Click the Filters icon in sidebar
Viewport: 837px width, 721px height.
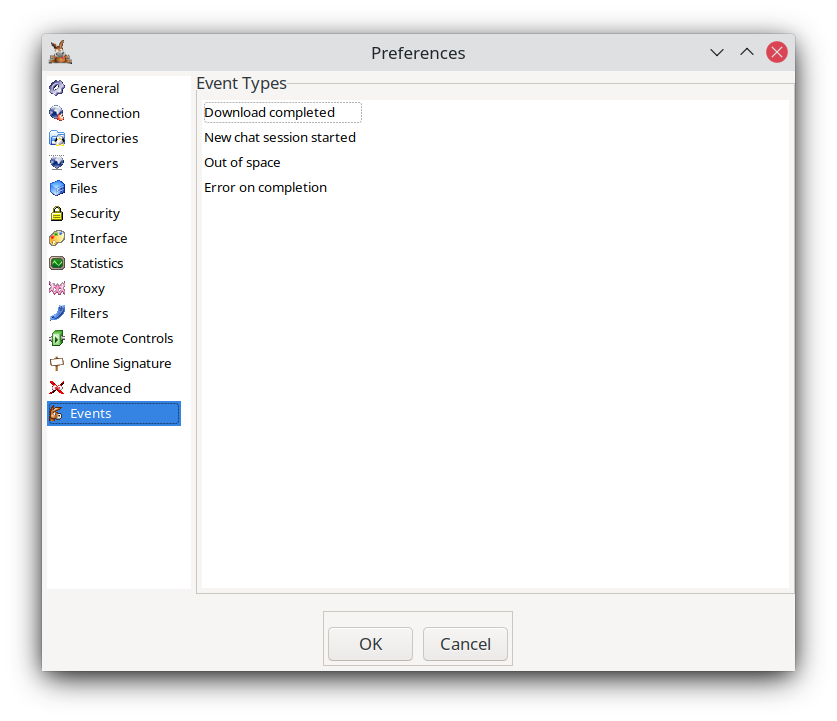[57, 313]
